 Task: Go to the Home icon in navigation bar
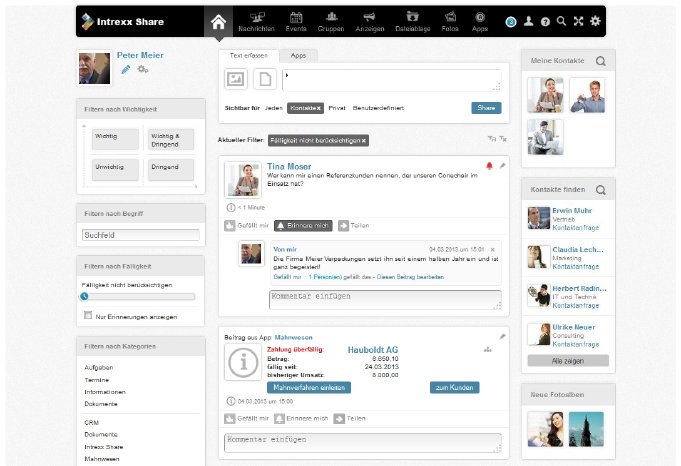coord(218,22)
